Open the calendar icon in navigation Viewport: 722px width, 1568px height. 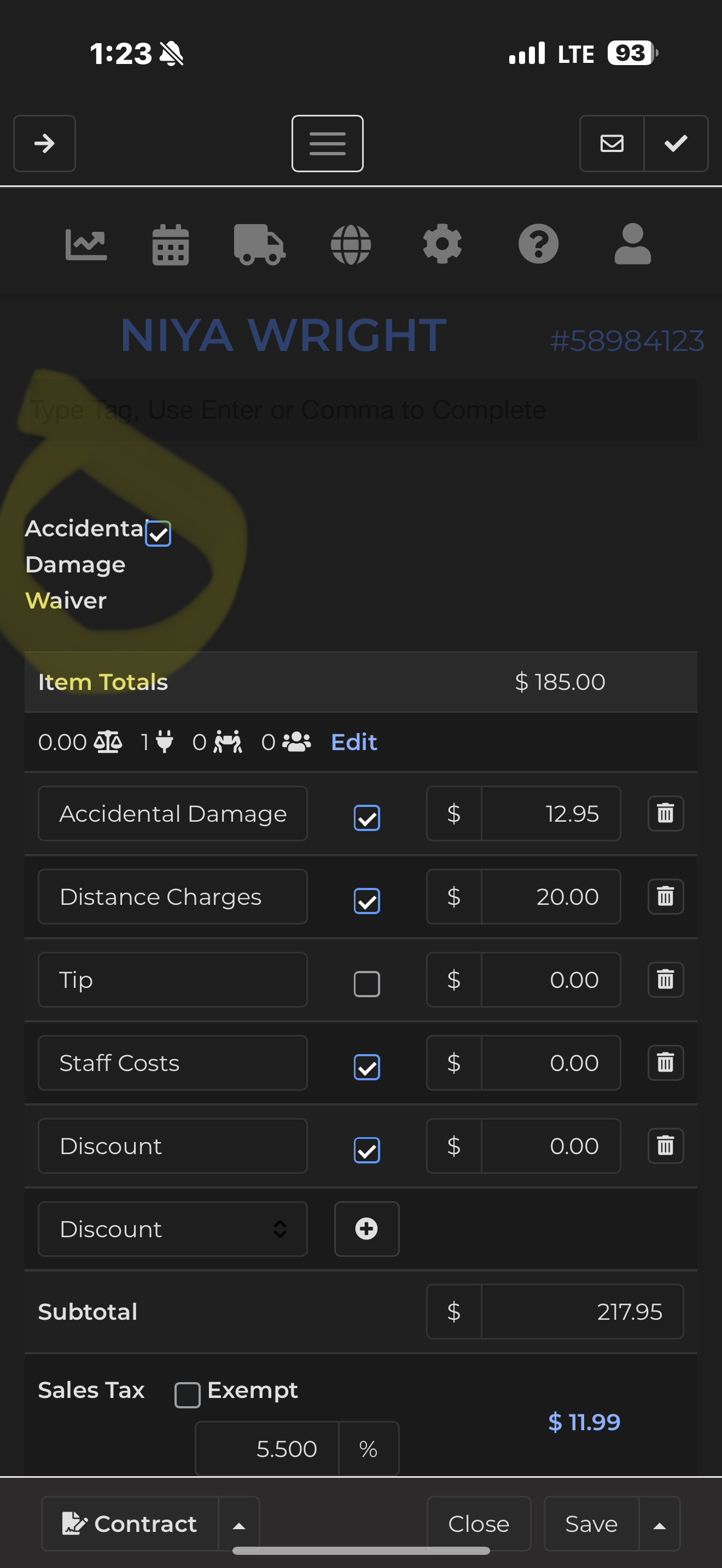171,244
